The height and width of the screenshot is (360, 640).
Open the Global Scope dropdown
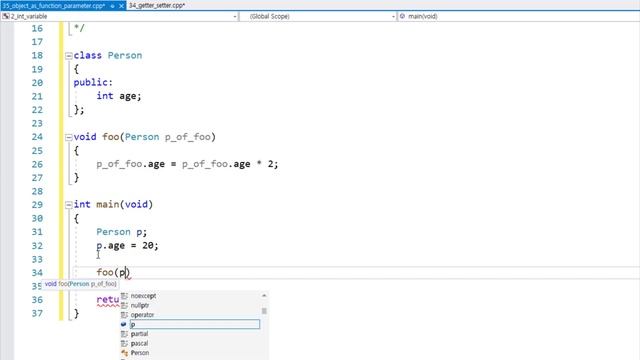click(393, 16)
